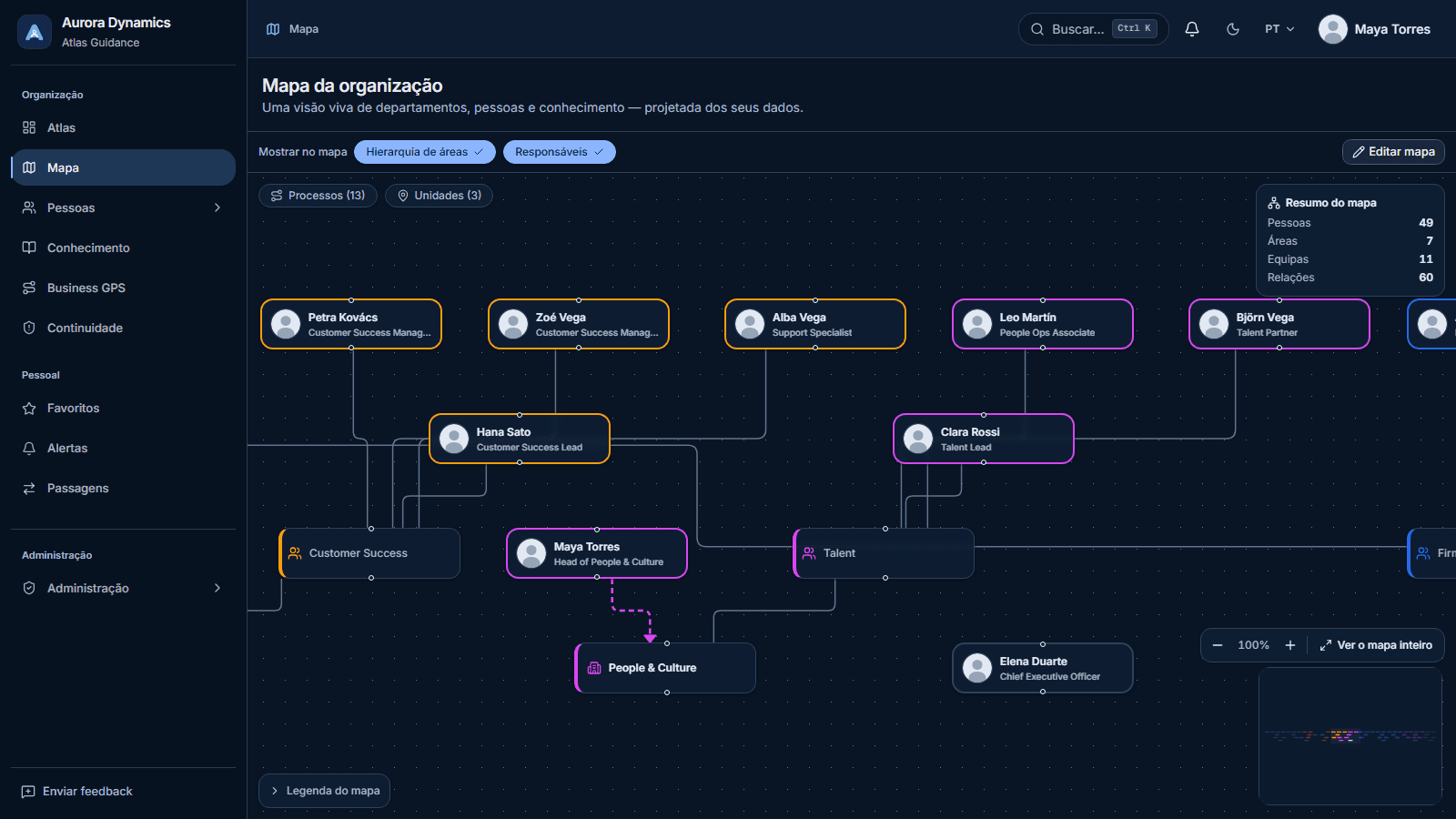Screen dimensions: 1456x819
Task: Click the Mapa breadcrumb map icon
Action: pos(273,29)
